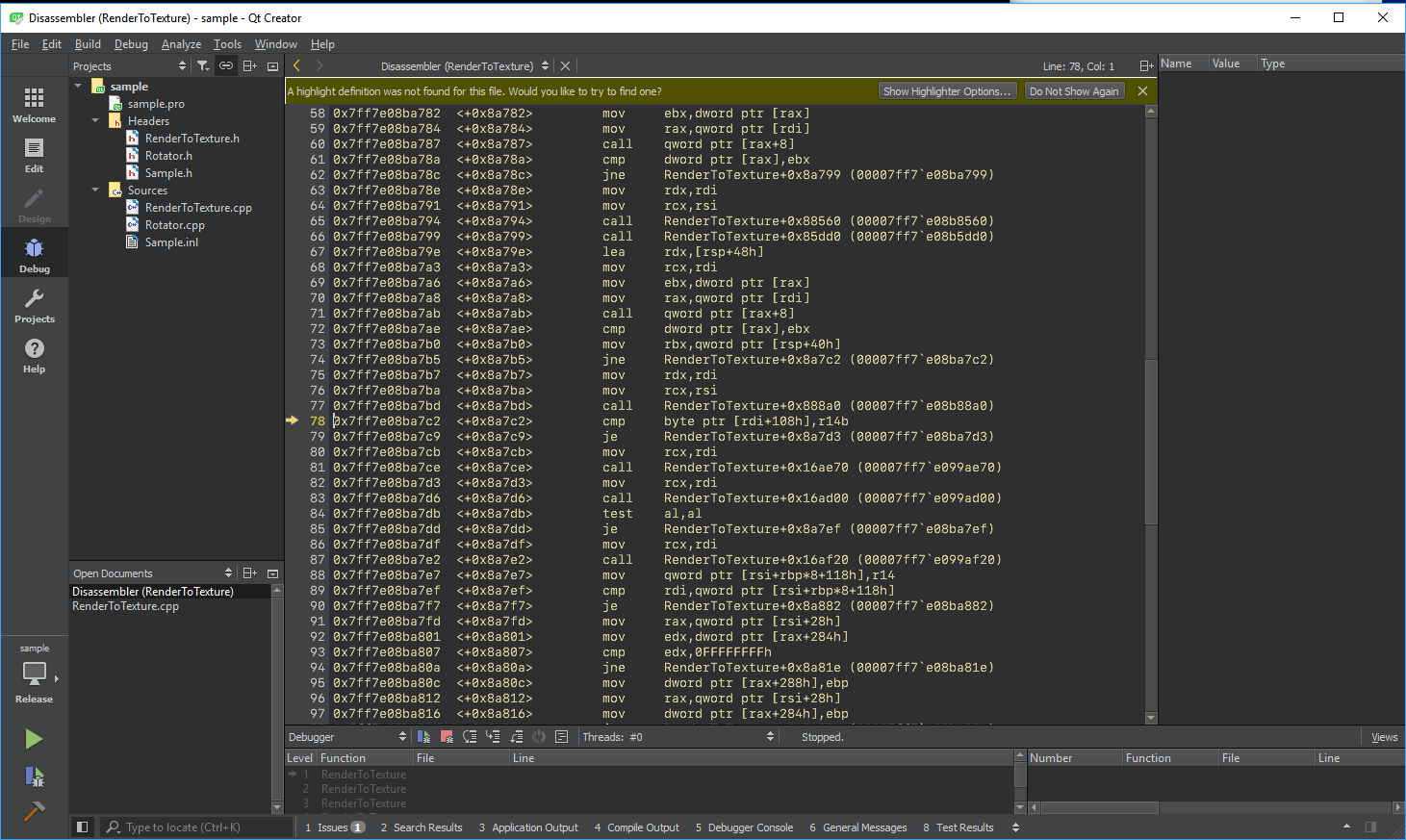Click the disassembly vertical scrollbar thumb
1406x840 pixels.
tap(1151, 442)
